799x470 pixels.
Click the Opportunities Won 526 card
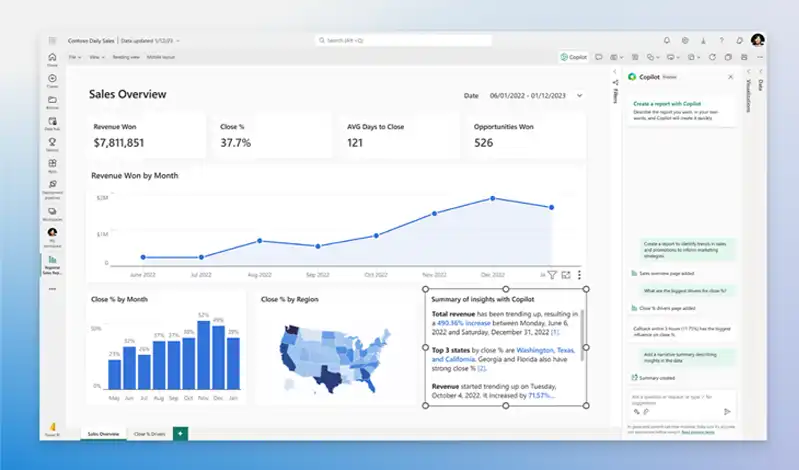[x=526, y=137]
